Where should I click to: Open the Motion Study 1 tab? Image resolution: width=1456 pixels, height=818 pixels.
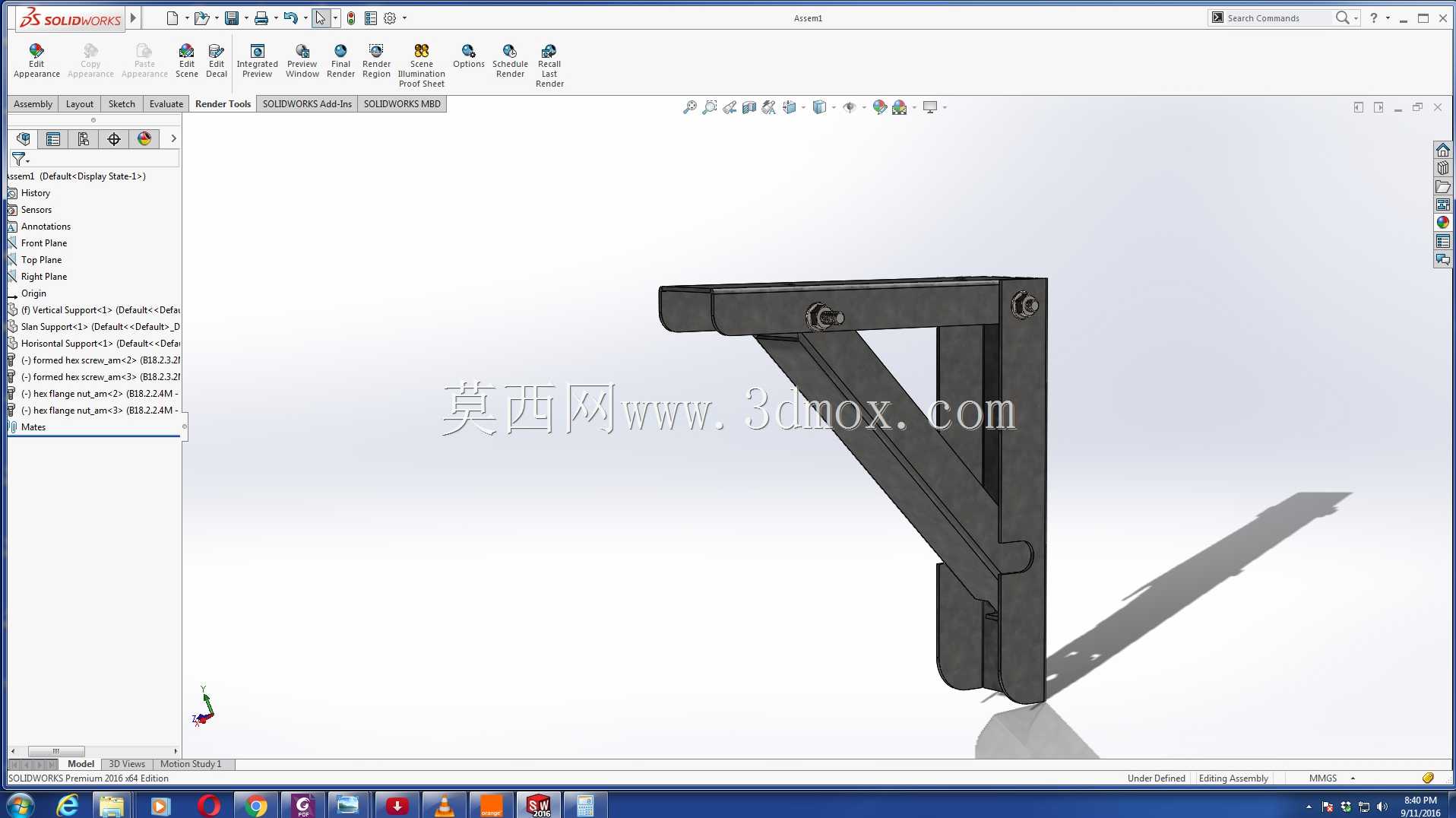[191, 764]
